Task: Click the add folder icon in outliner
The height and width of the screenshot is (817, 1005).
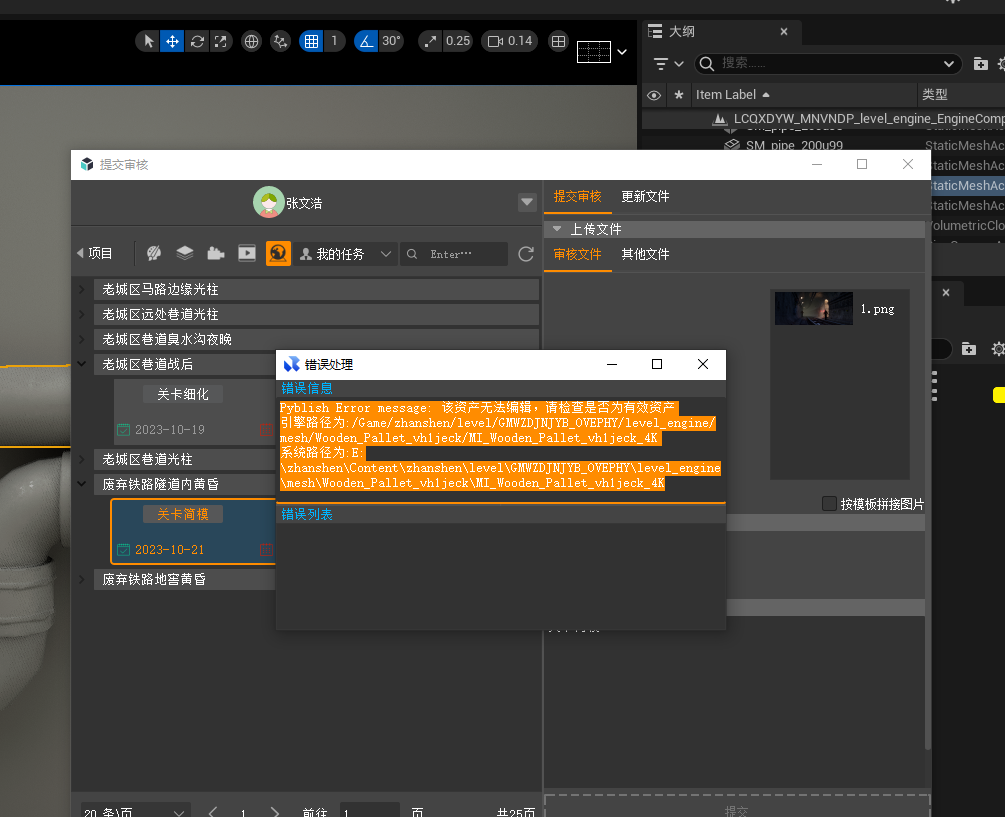Action: pyautogui.click(x=981, y=64)
